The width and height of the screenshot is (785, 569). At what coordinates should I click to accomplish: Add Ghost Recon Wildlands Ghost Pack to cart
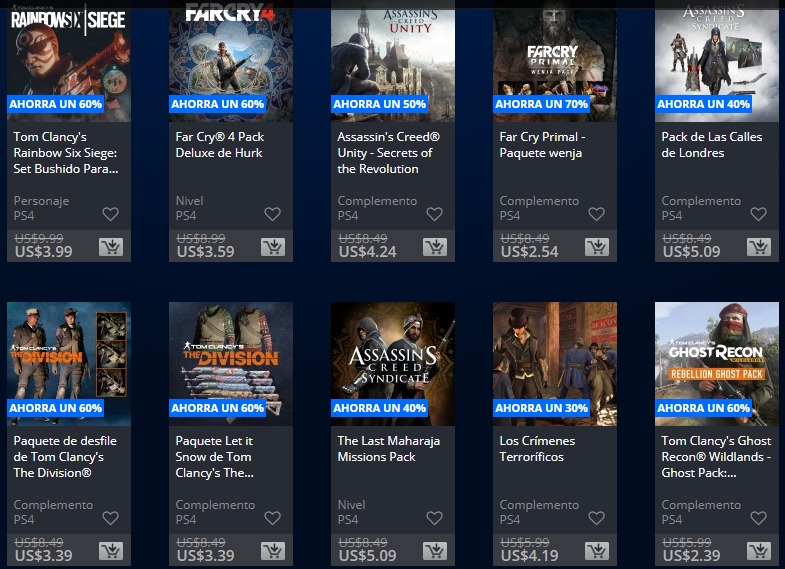pos(759,550)
